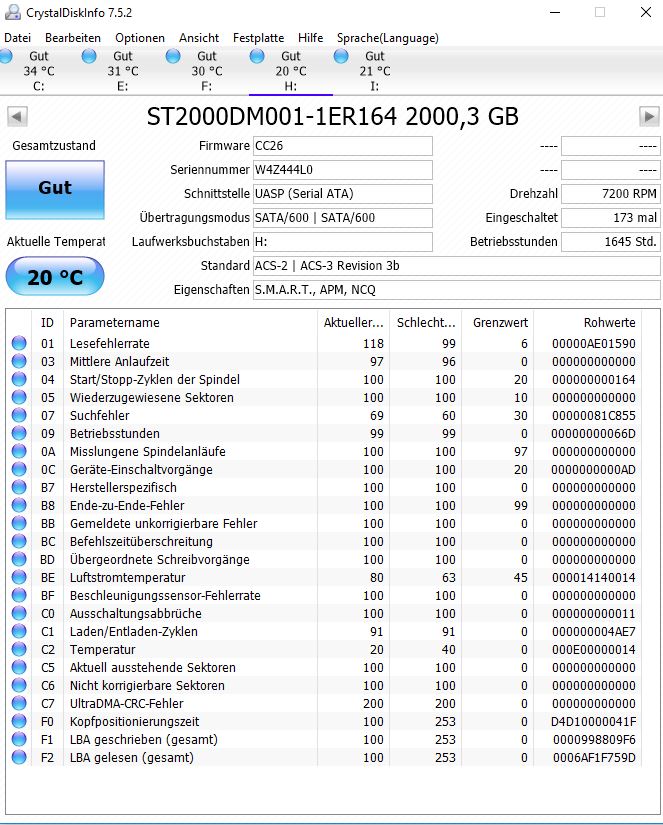Viewport: 663px width, 825px height.
Task: Click the Eingeschaltet field 173 mal
Action: click(610, 217)
